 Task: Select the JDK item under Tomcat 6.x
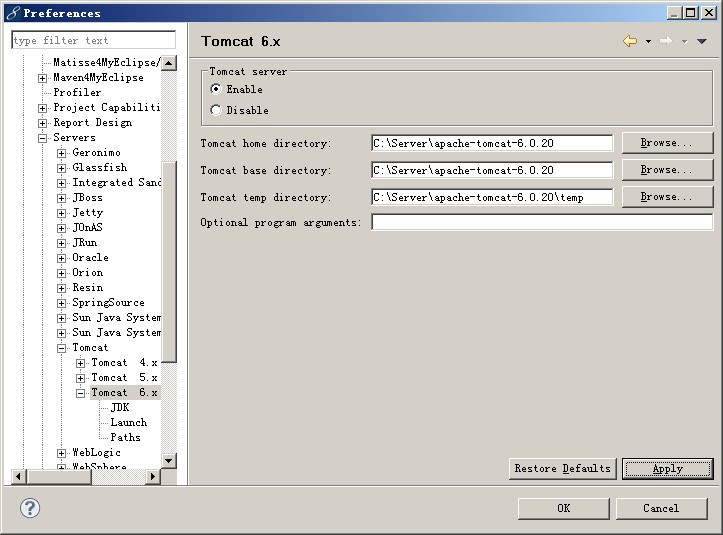[120, 407]
